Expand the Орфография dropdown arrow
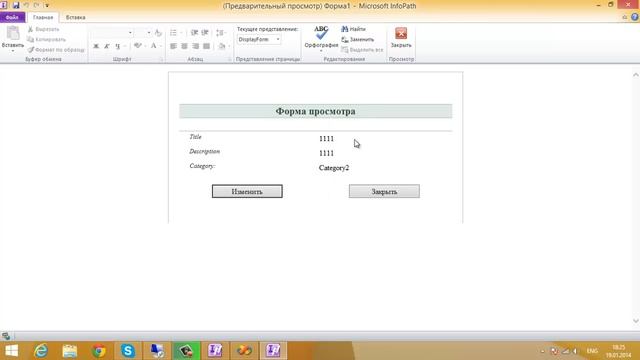640x360 pixels. click(x=321, y=51)
